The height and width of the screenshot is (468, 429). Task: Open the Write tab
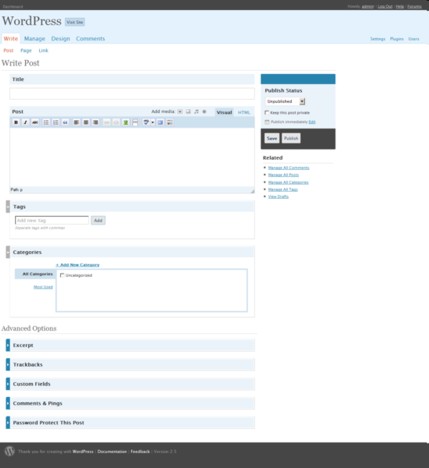[x=11, y=39]
